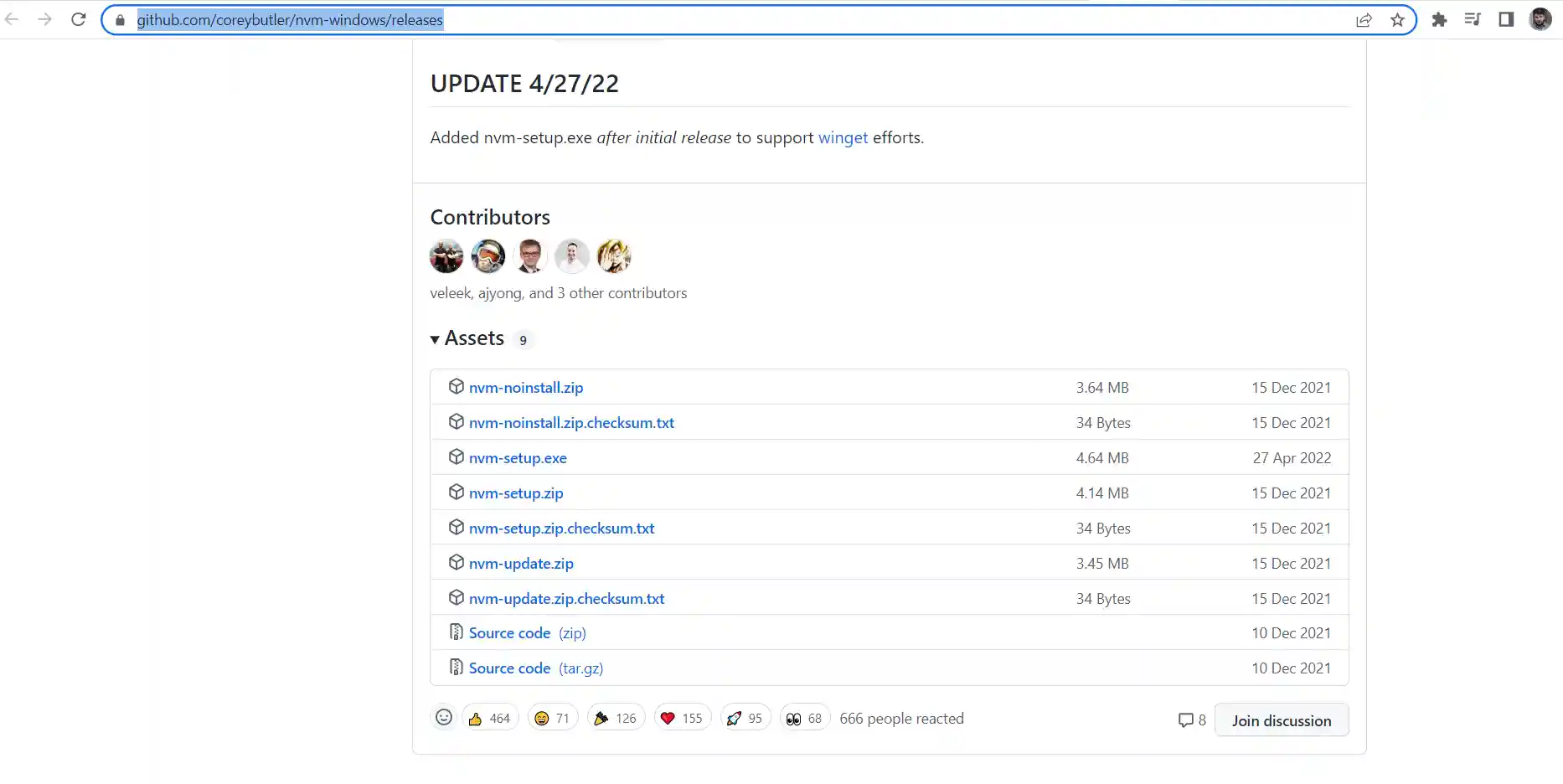The width and height of the screenshot is (1563, 784).
Task: Reload the current page
Action: point(79,19)
